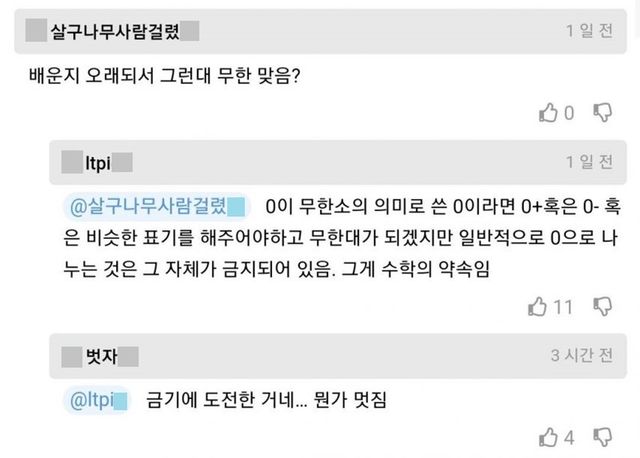Click the like count 11 on ltpi's reply
The height and width of the screenshot is (458, 640).
(563, 307)
